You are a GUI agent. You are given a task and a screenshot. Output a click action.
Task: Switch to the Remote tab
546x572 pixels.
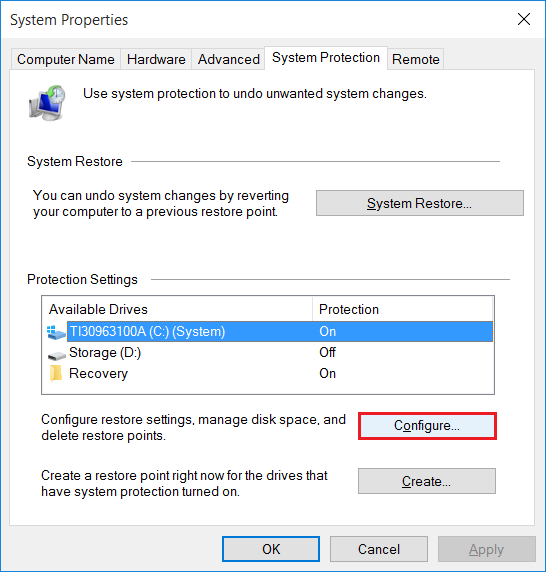415,59
